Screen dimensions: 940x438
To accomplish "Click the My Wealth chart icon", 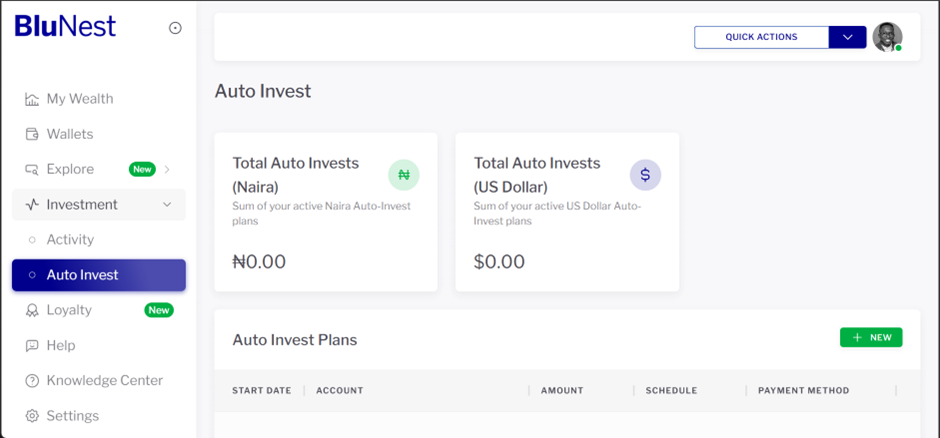I will (x=32, y=99).
